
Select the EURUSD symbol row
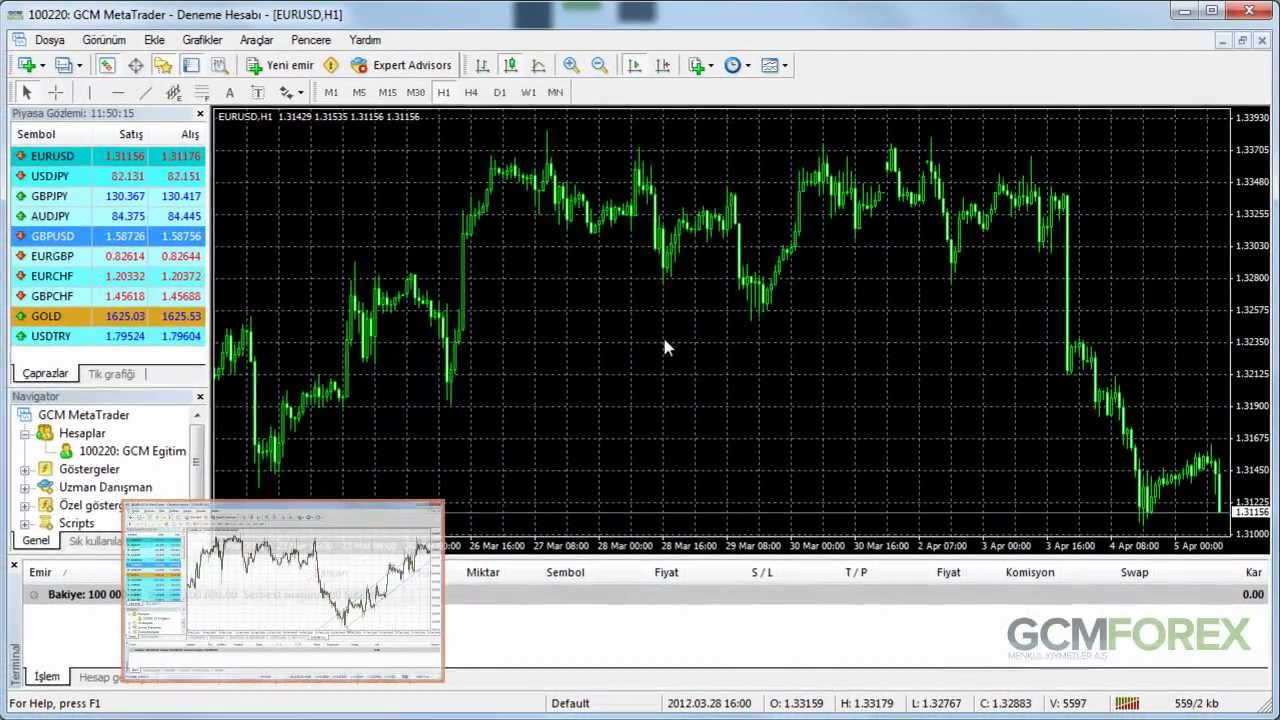pyautogui.click(x=108, y=156)
